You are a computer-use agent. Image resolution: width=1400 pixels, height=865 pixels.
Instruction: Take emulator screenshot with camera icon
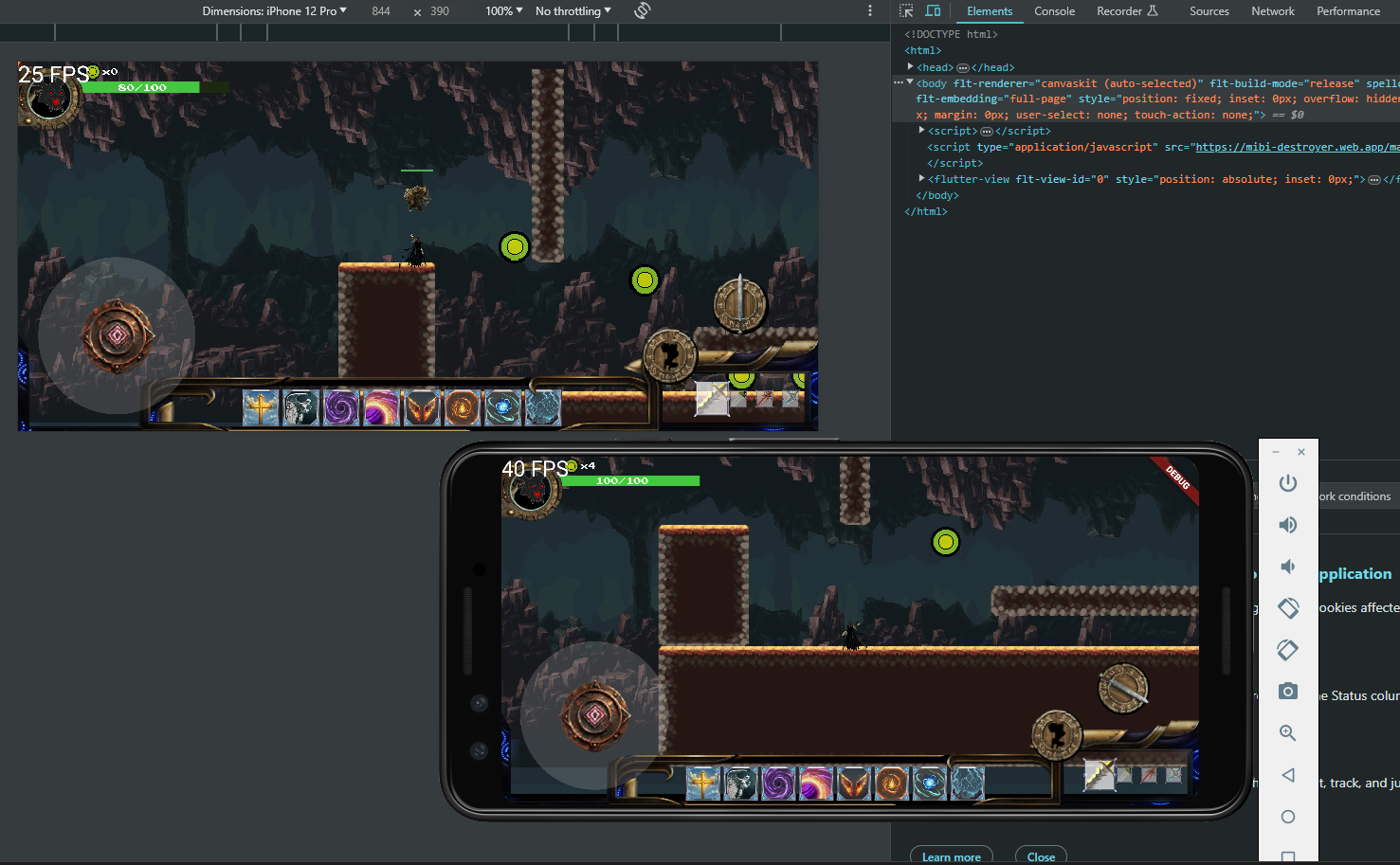[x=1287, y=692]
